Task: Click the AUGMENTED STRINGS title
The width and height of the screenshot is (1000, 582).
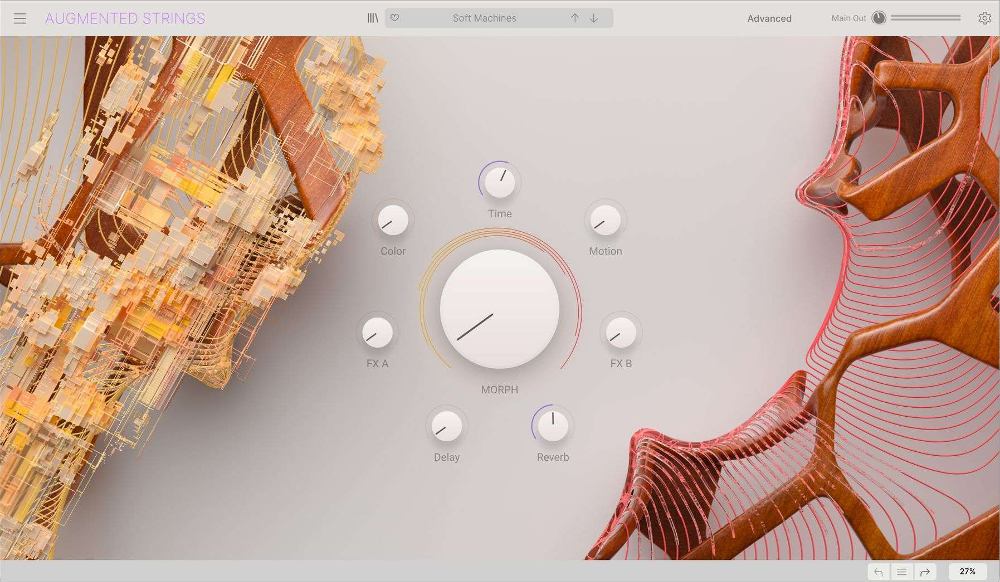Action: point(124,17)
